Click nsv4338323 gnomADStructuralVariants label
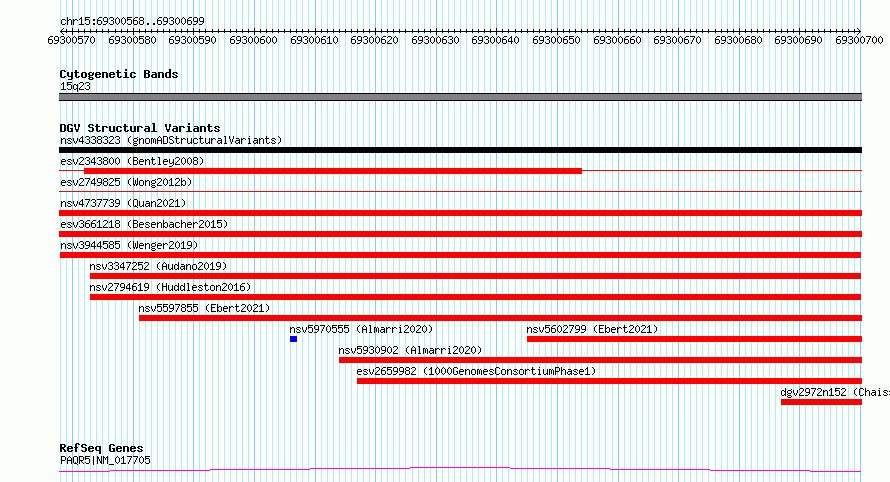Viewport: 890px width, 482px height. (171, 140)
